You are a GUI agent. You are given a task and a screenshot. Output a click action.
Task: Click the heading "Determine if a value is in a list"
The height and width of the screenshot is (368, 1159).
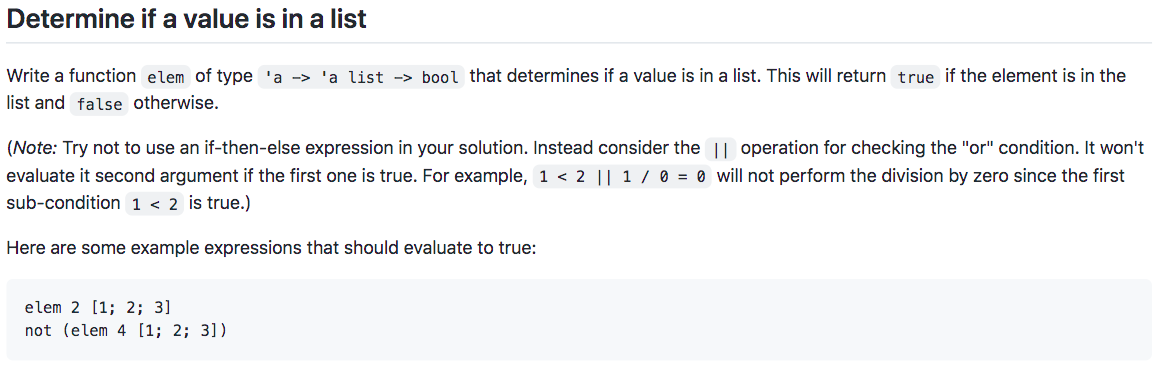pyautogui.click(x=186, y=18)
